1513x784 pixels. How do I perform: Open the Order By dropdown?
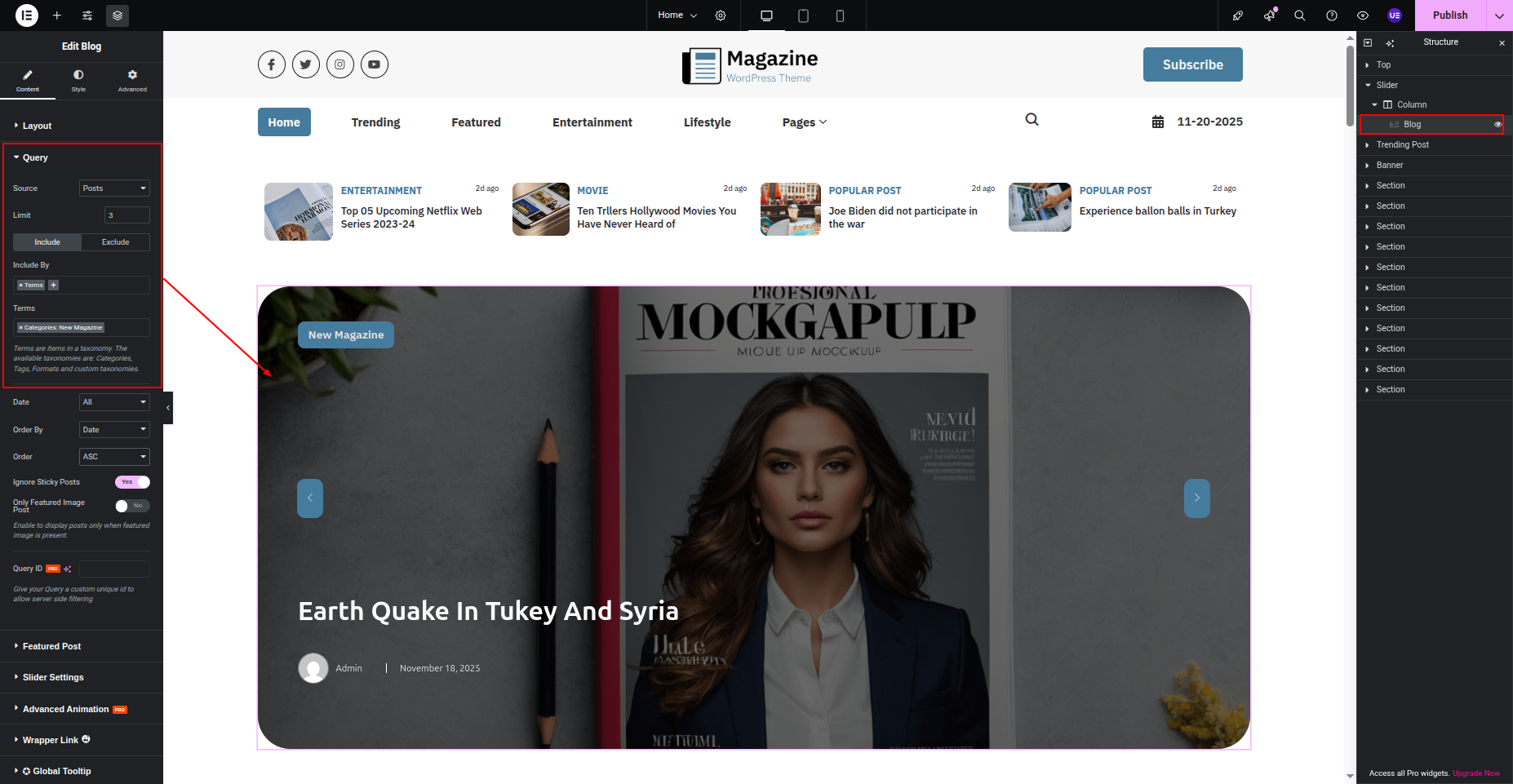click(x=114, y=430)
